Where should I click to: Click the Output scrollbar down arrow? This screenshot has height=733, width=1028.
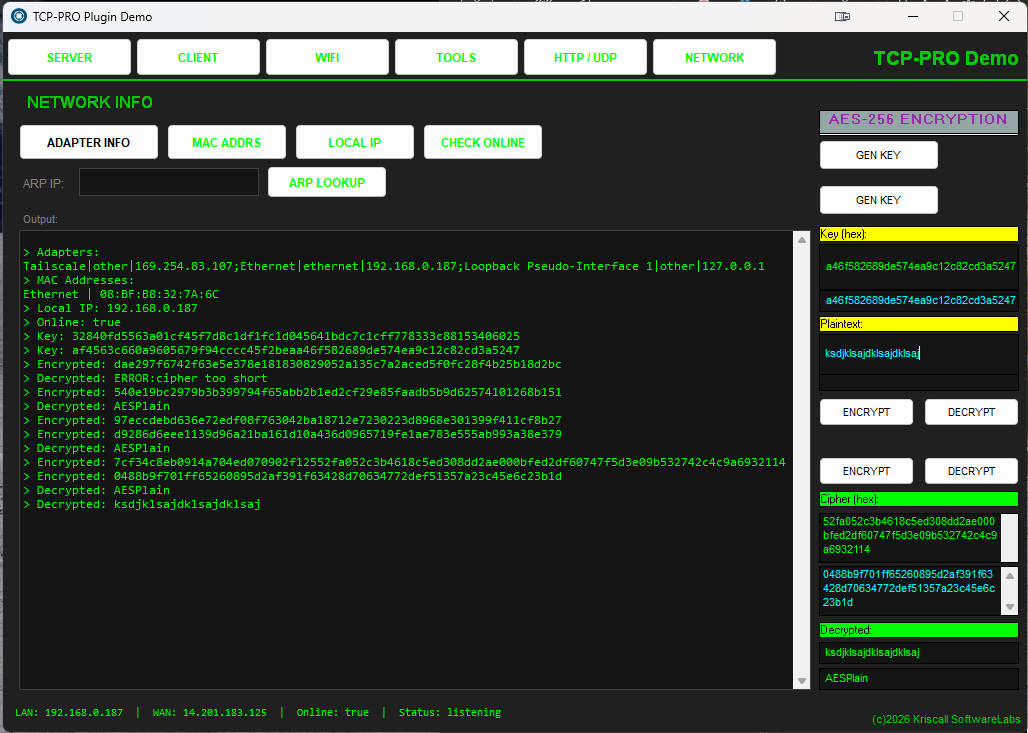point(801,680)
